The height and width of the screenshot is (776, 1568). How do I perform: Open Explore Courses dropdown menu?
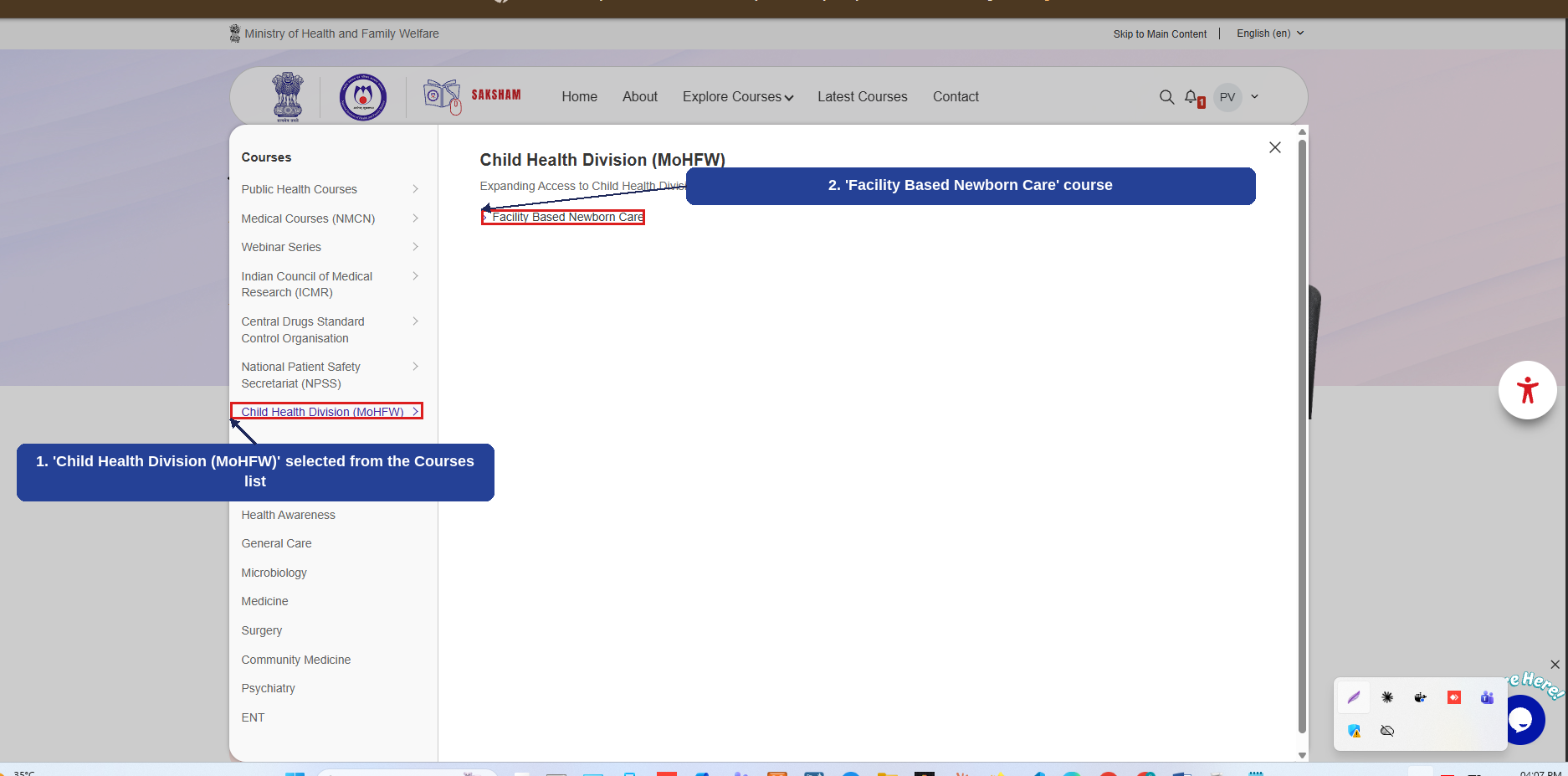pos(738,97)
